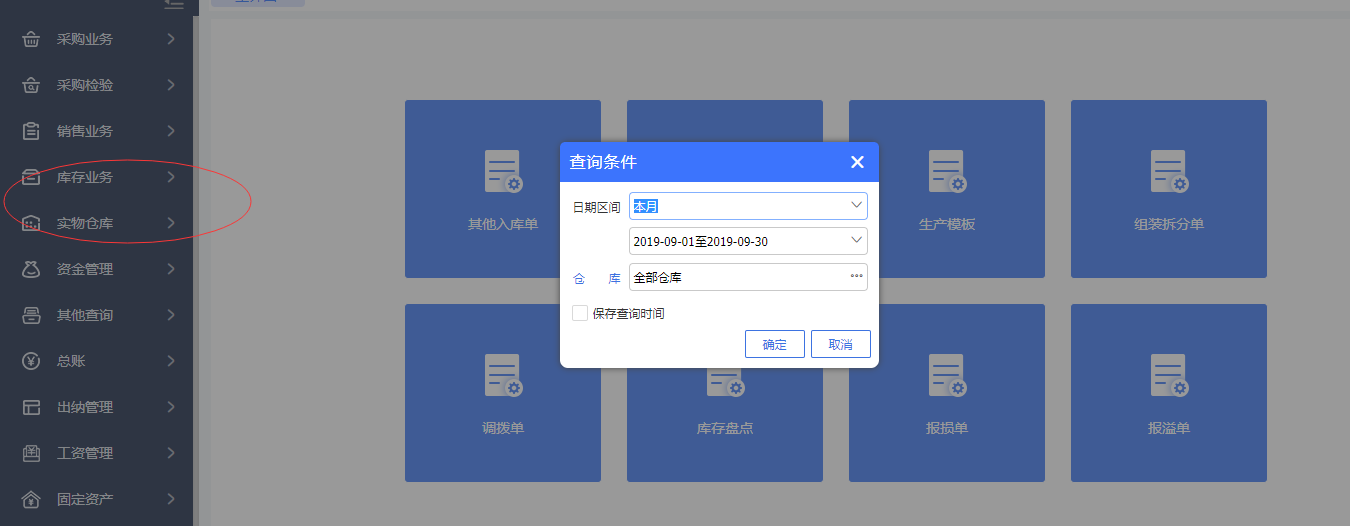Open the 本月 date range dropdown arrow

click(x=857, y=205)
